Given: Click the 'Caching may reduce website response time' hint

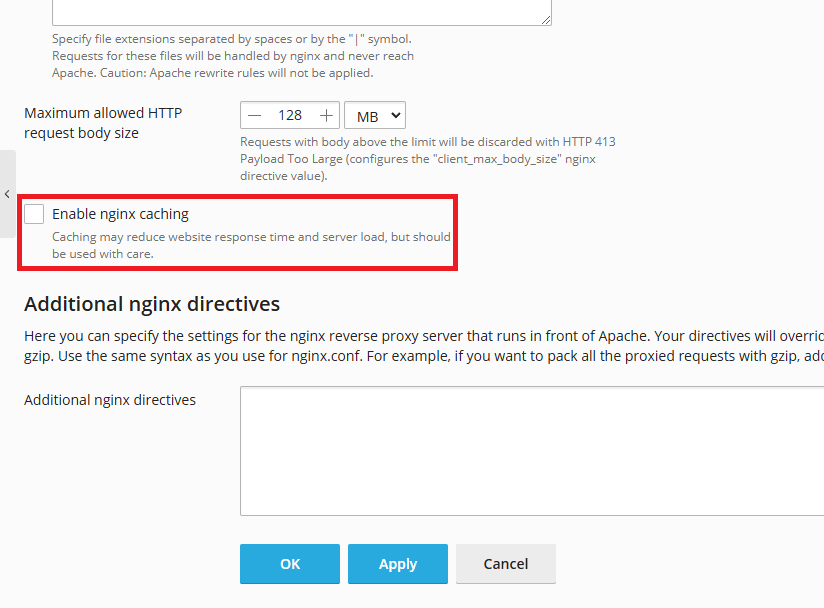Looking at the screenshot, I should 251,245.
